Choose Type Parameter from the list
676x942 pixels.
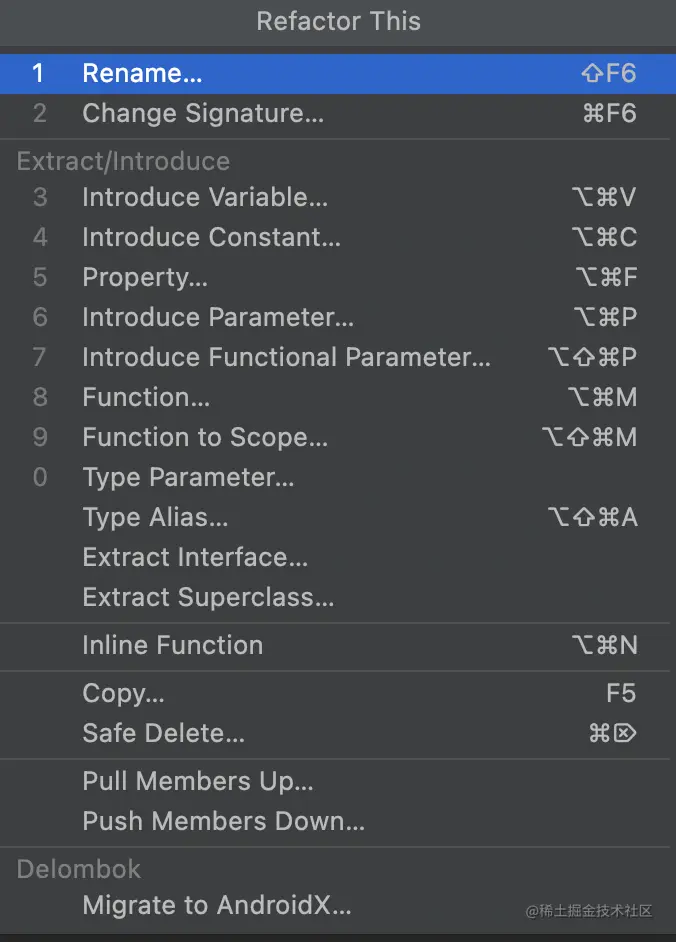point(188,477)
